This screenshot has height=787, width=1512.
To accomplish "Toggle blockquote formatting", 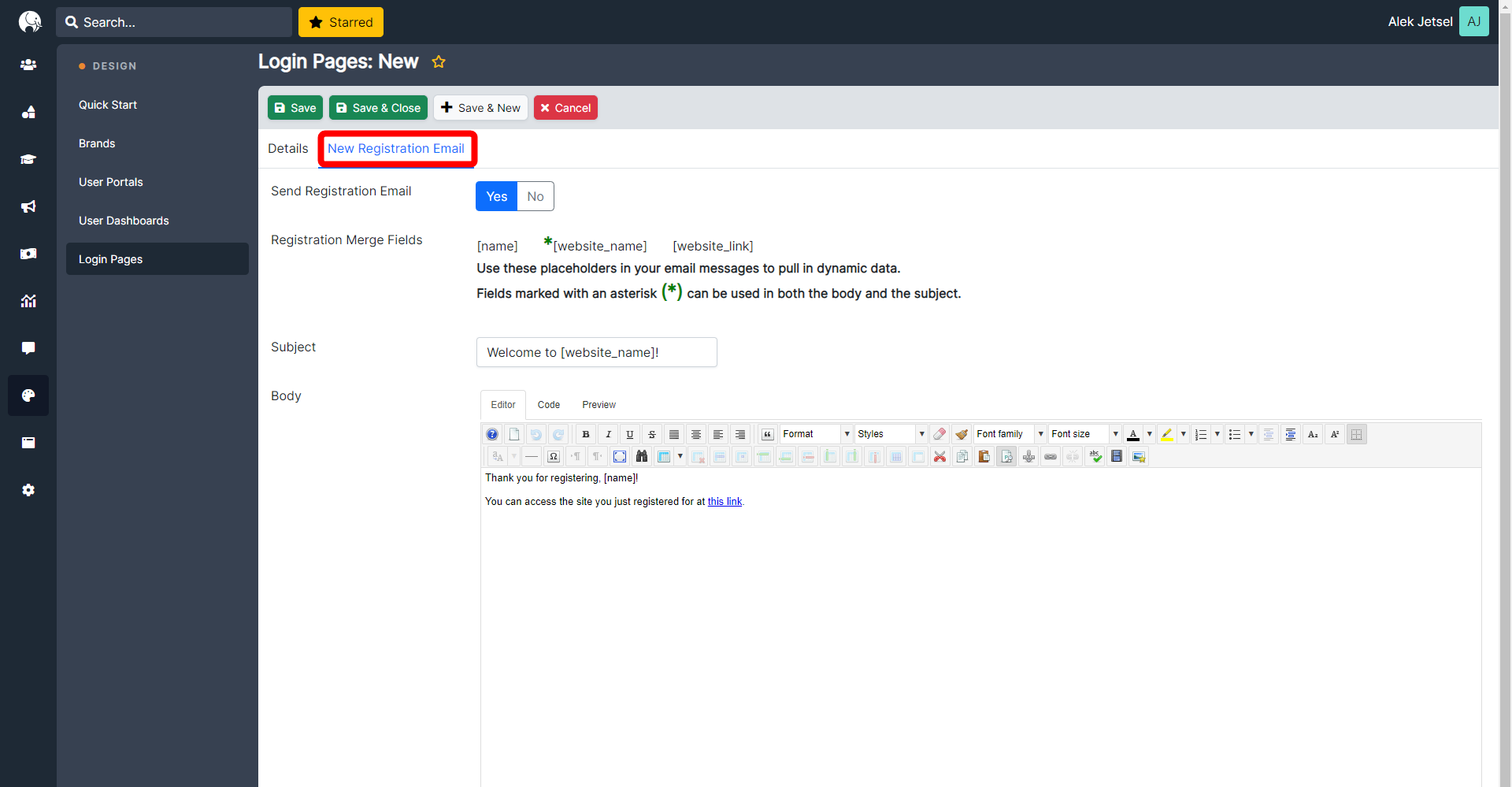I will pyautogui.click(x=768, y=434).
